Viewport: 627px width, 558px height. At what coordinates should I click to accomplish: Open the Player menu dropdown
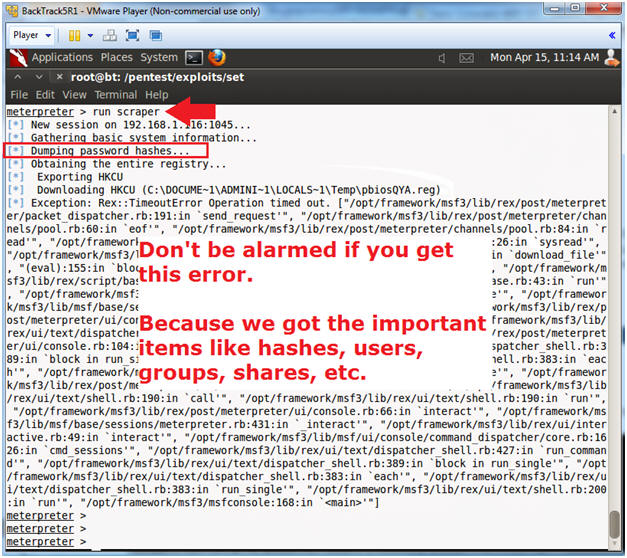(32, 35)
